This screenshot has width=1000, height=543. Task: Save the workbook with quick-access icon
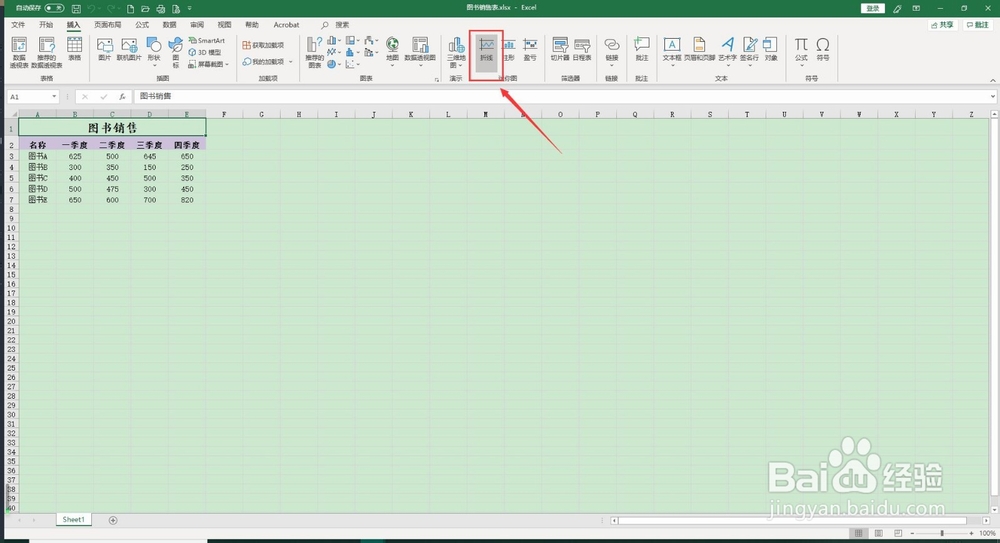pyautogui.click(x=76, y=8)
